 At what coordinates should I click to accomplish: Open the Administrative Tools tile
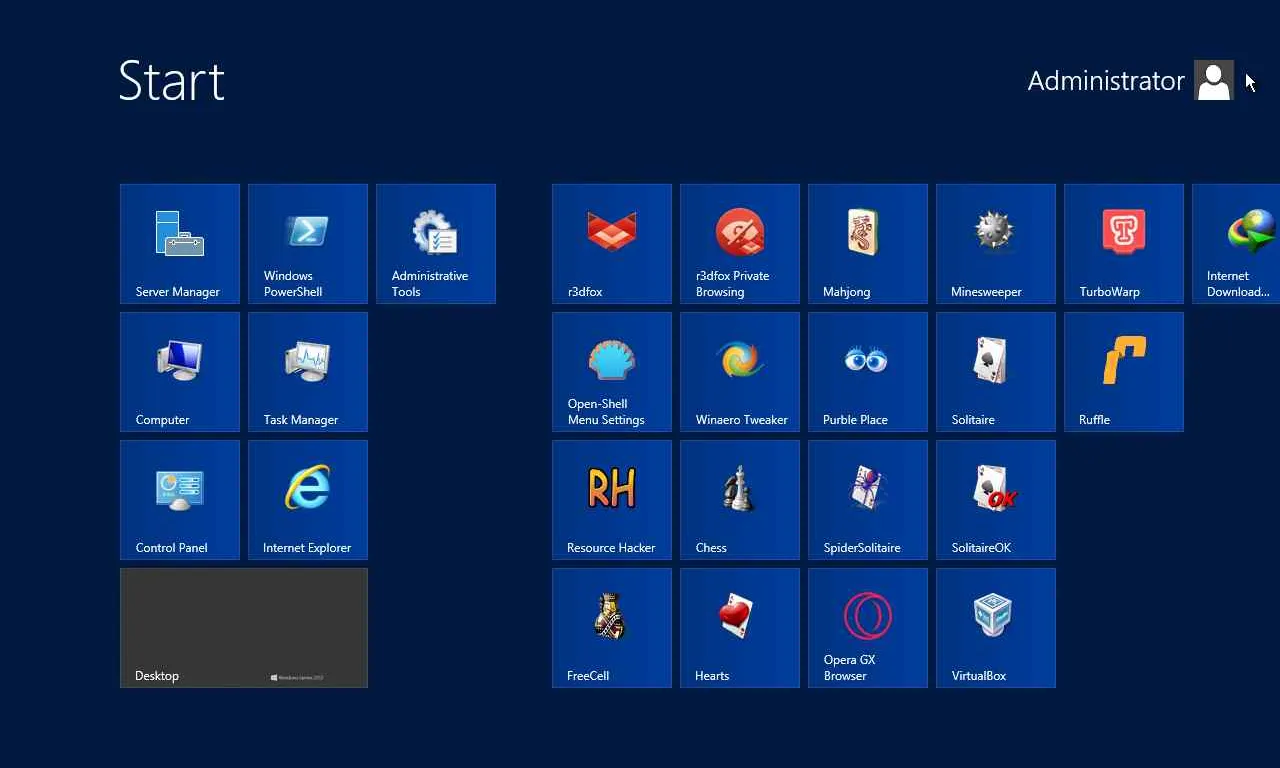pyautogui.click(x=436, y=244)
